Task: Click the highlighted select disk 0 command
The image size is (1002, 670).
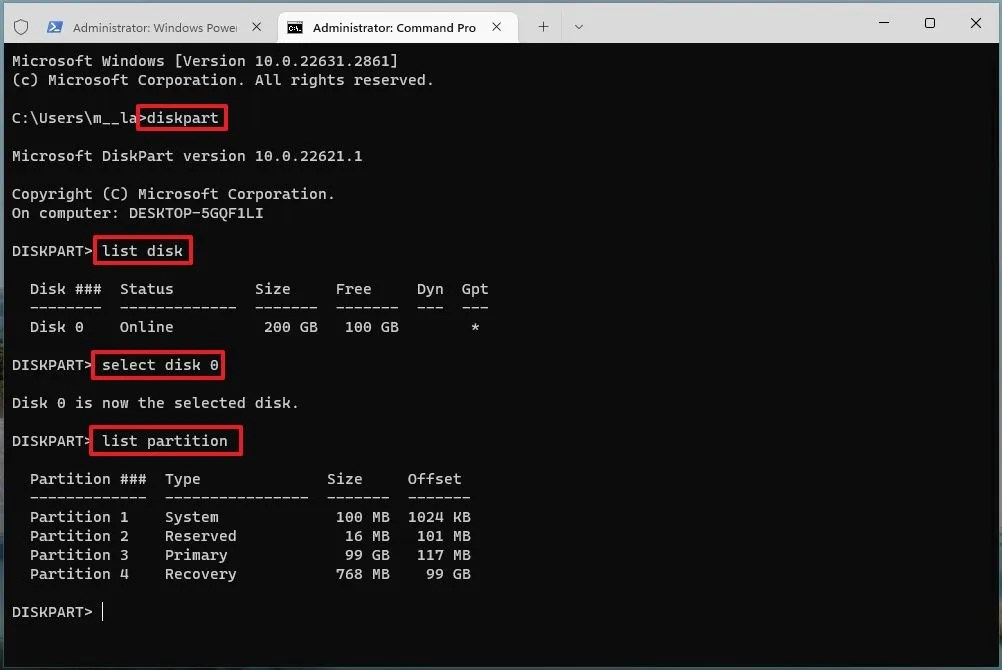Action: pos(157,365)
